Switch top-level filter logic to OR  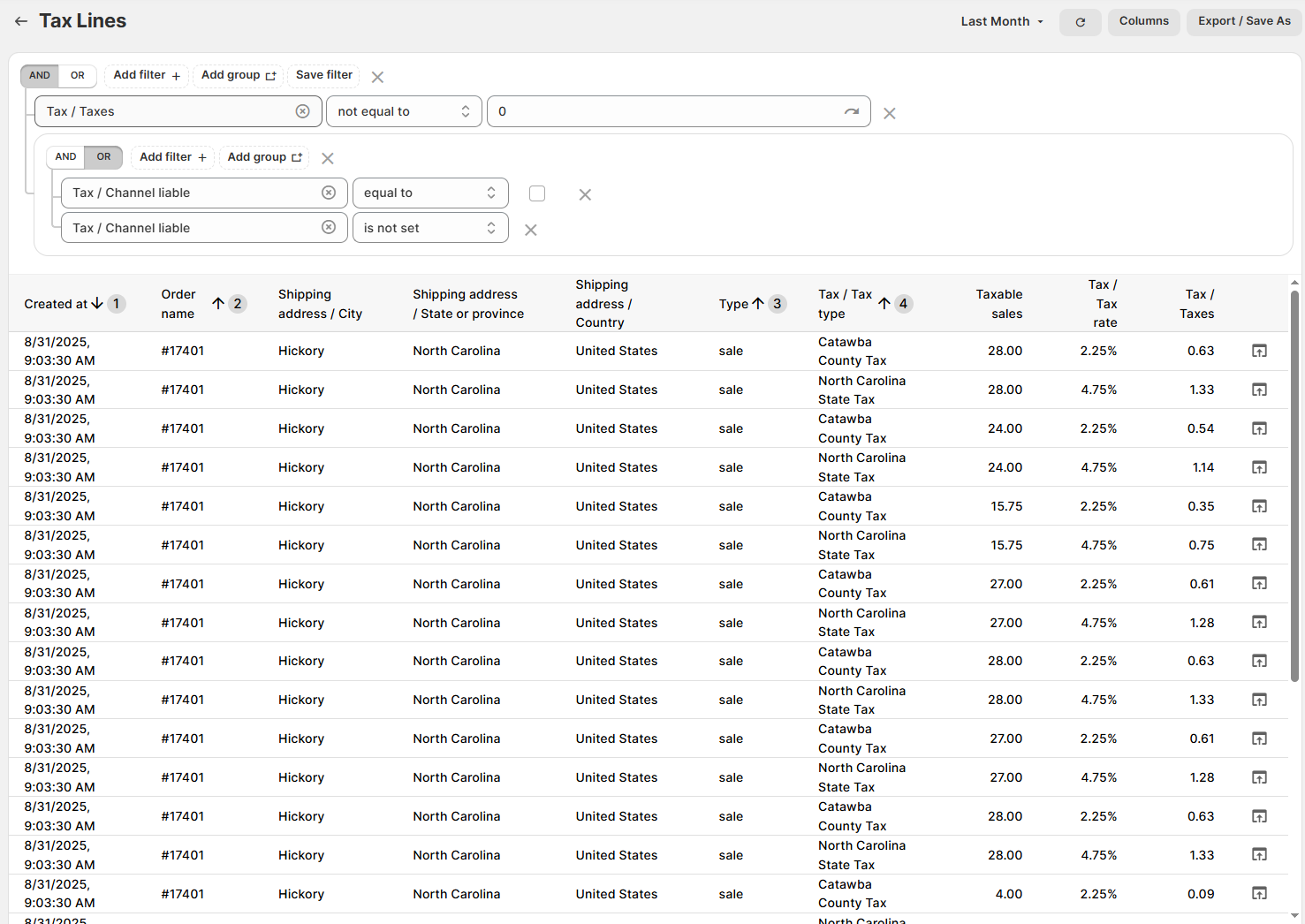click(78, 76)
